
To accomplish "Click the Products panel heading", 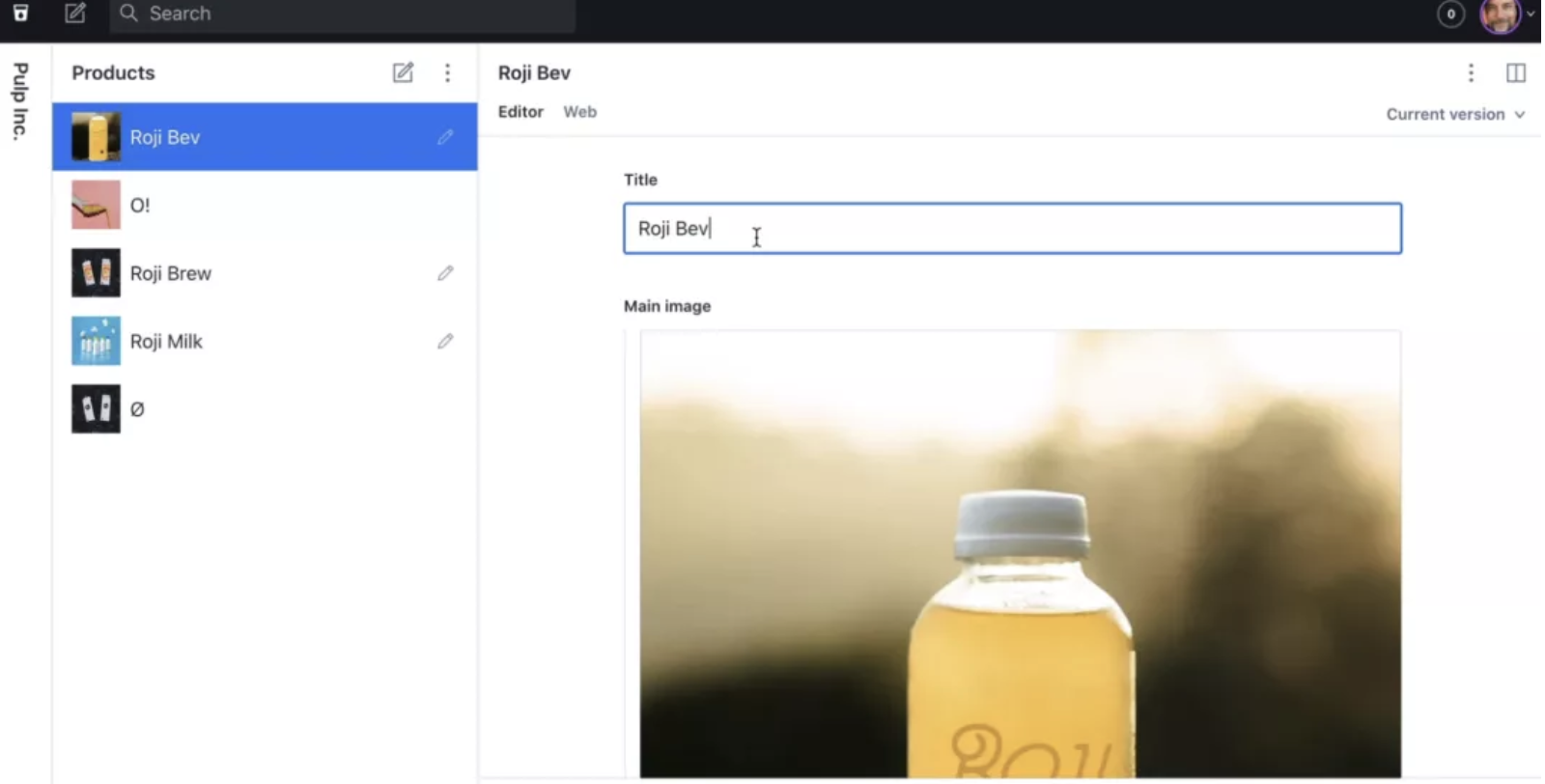I will tap(113, 72).
